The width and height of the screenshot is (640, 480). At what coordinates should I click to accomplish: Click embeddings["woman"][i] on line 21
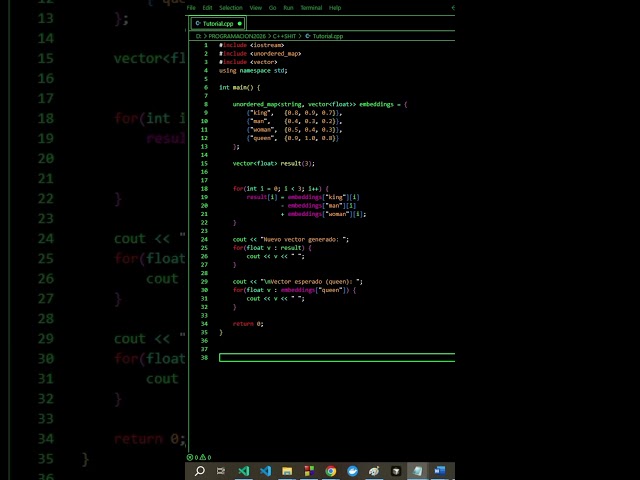coord(325,214)
